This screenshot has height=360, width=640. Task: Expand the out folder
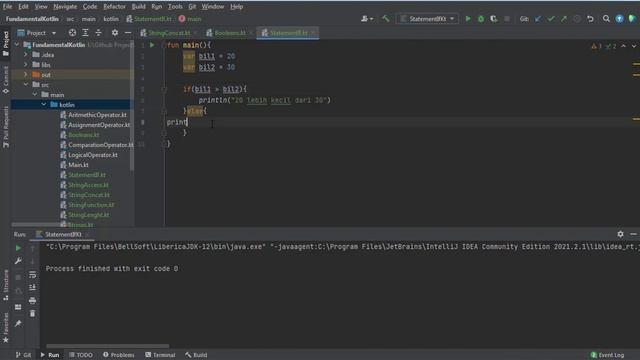[x=26, y=75]
